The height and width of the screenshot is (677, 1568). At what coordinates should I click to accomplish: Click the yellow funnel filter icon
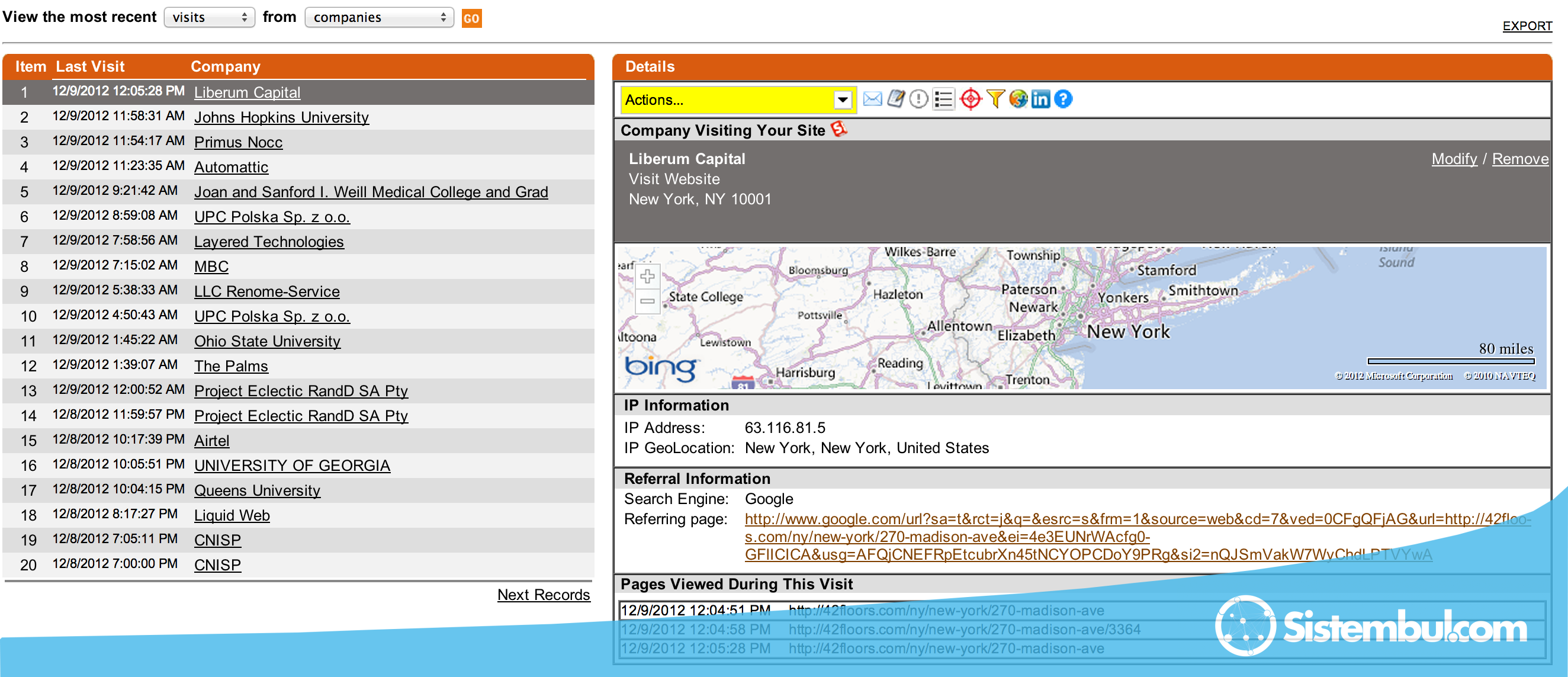click(x=995, y=99)
